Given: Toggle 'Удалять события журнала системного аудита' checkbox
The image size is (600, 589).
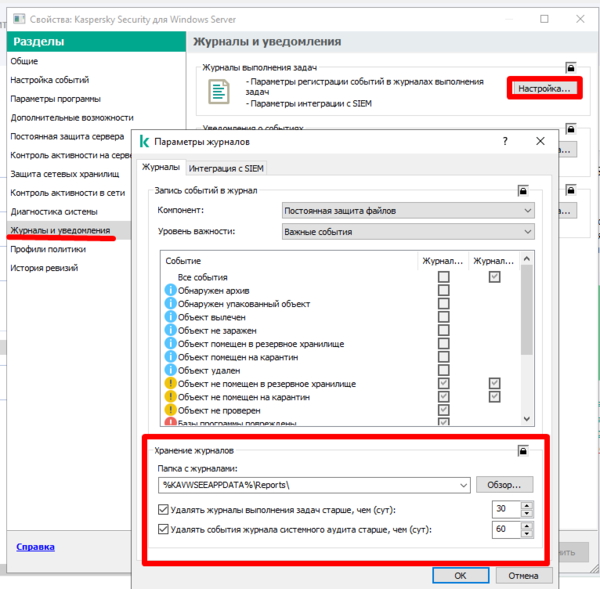Looking at the screenshot, I should [x=163, y=529].
